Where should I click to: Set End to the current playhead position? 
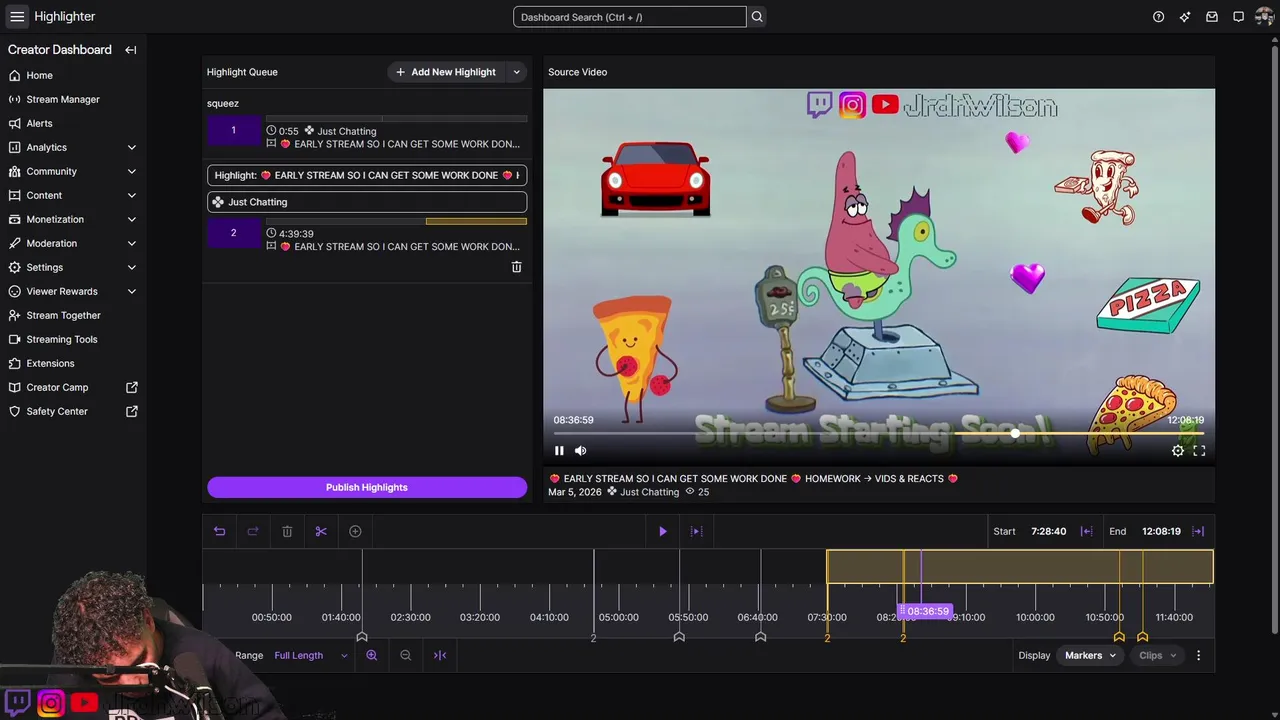(x=1198, y=532)
